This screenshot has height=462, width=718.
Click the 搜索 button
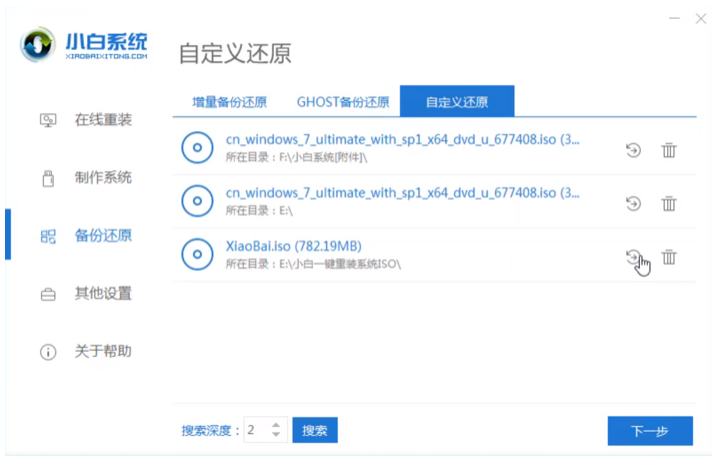coord(315,430)
